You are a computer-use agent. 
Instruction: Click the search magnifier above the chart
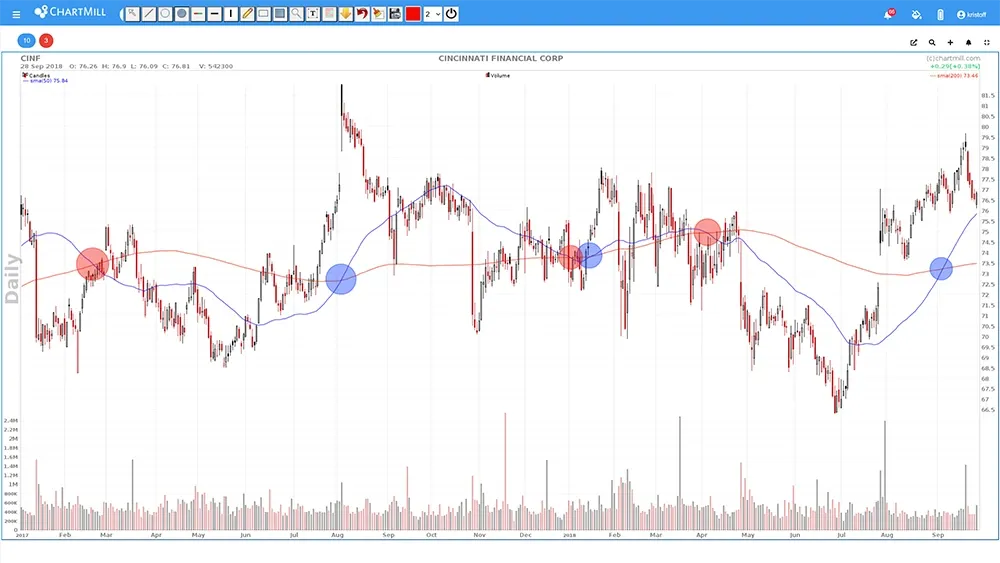(932, 43)
